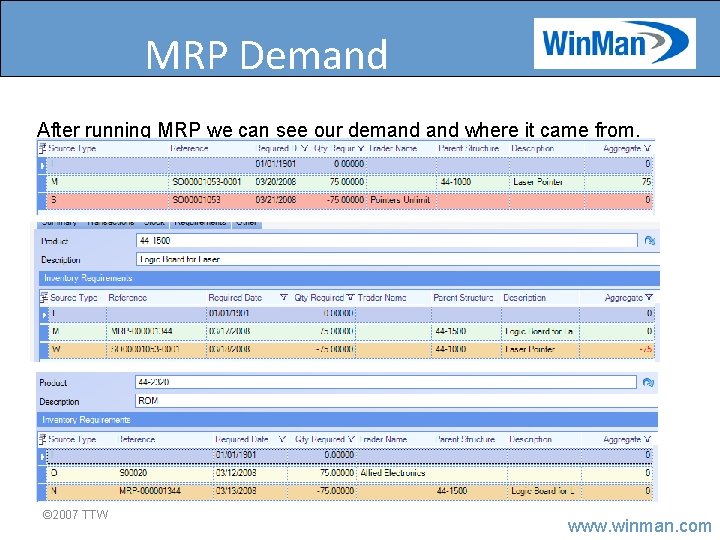The height and width of the screenshot is (540, 720).
Task: Open column chooser icon in the SO00001053 grid header
Action: point(43,148)
